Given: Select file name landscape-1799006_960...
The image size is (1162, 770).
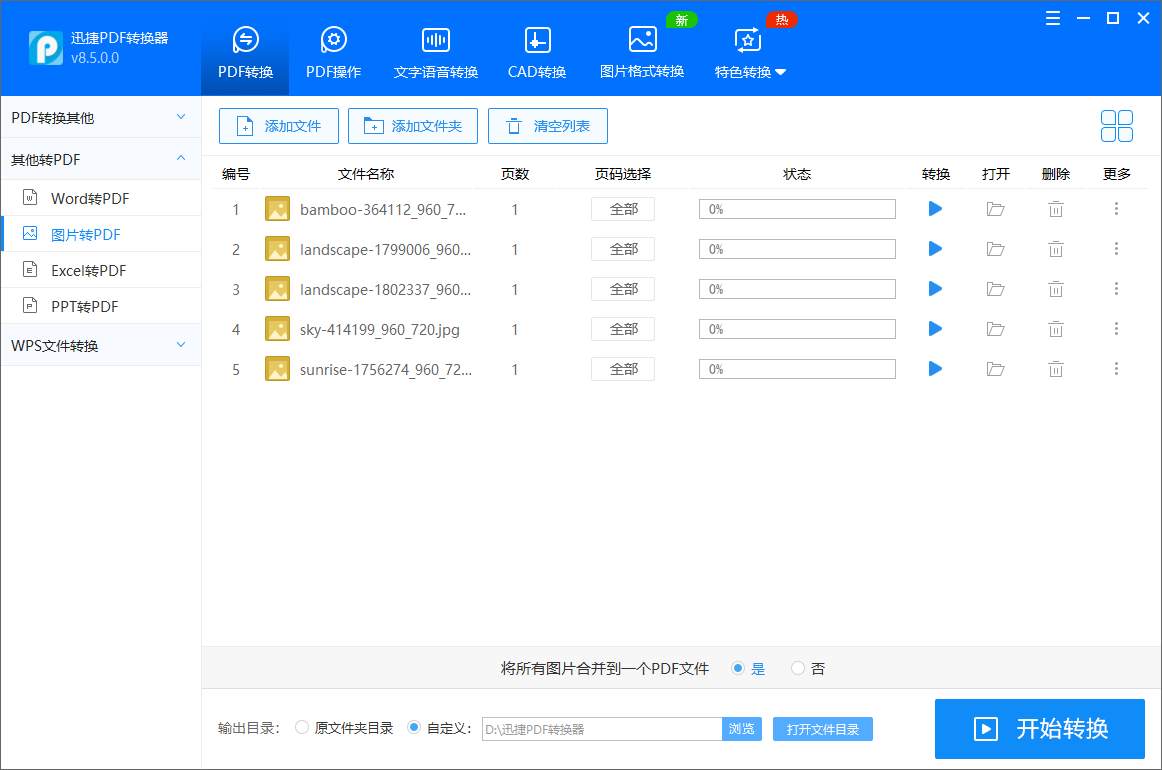Looking at the screenshot, I should pos(385,250).
